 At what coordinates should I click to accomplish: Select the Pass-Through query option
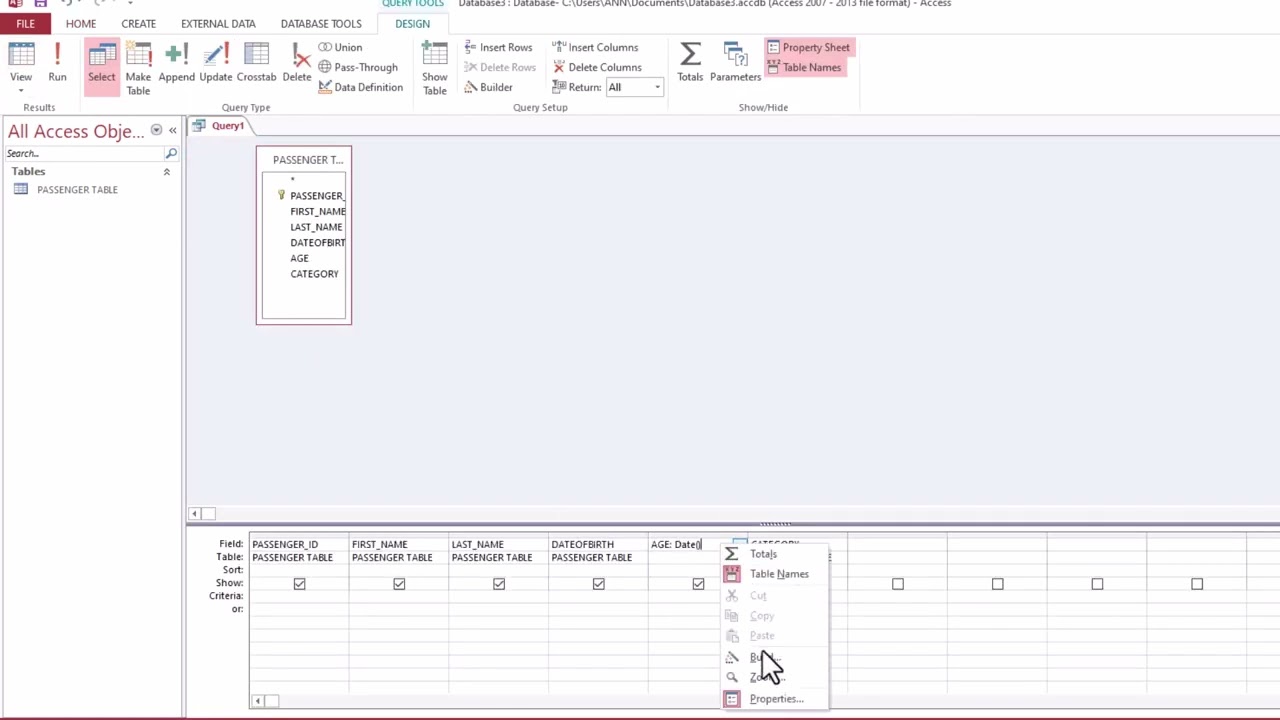[358, 67]
